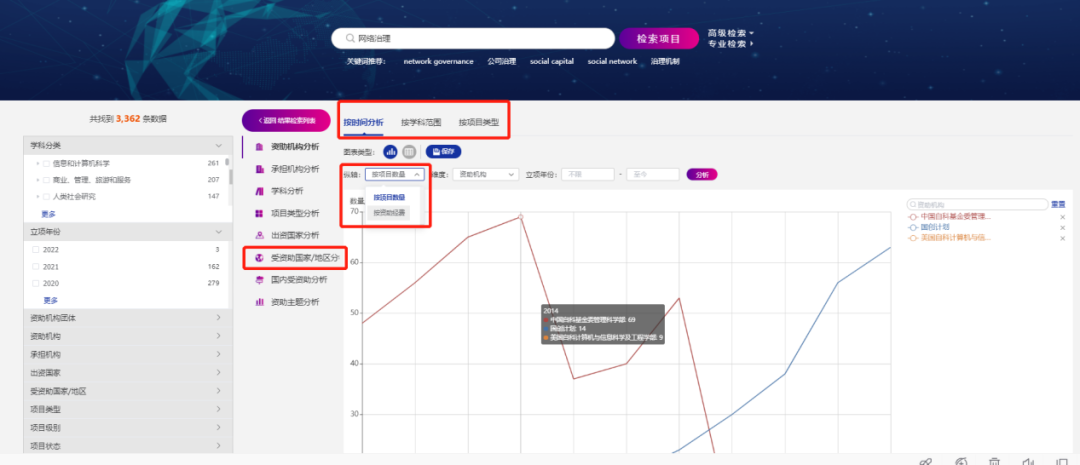Enable the 人类社会研究 checkbox
Screen dimensions: 1080x465
[x=46, y=196]
